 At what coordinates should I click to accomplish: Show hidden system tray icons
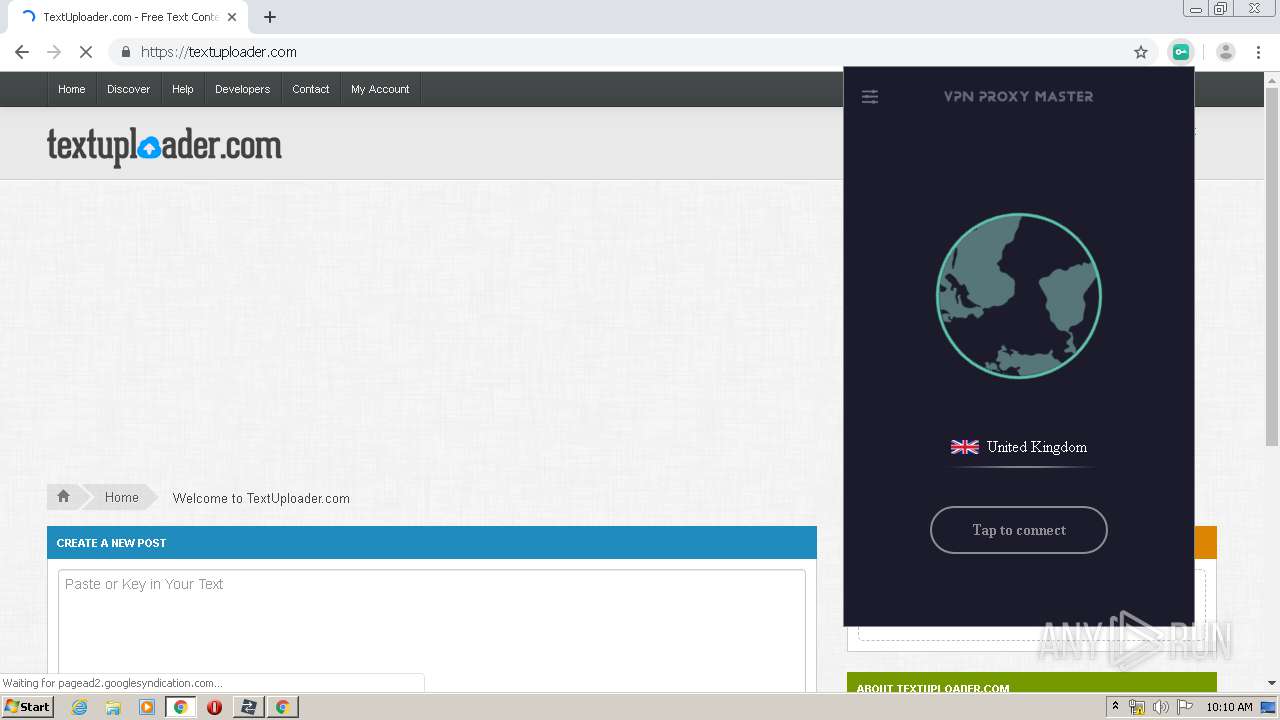point(1116,707)
